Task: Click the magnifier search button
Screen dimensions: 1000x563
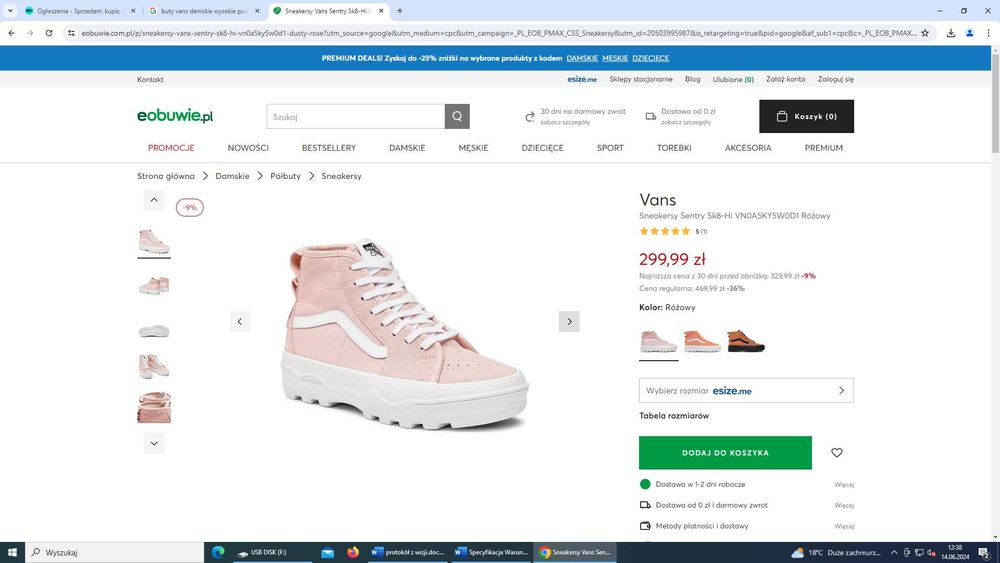Action: [457, 116]
